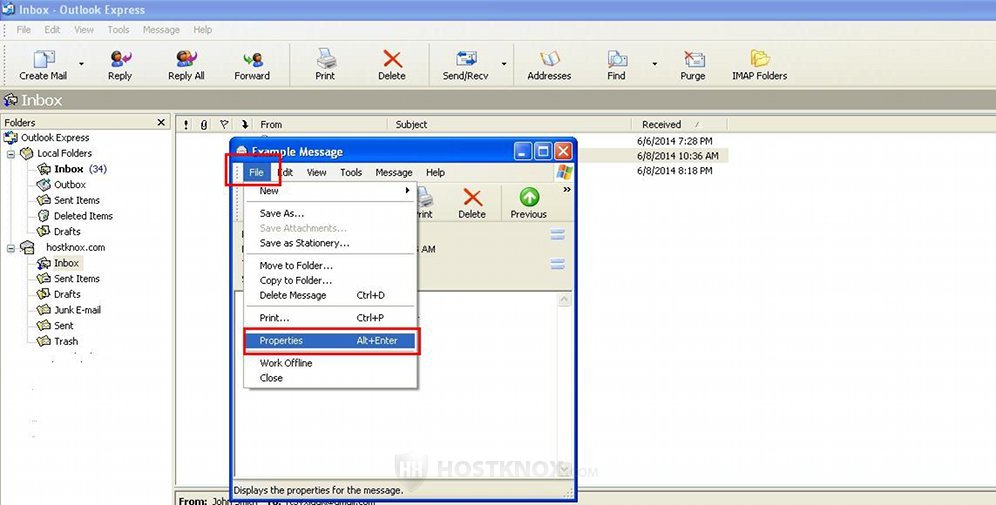
Task: Click Delete in Example Message window toolbar
Action: [472, 203]
